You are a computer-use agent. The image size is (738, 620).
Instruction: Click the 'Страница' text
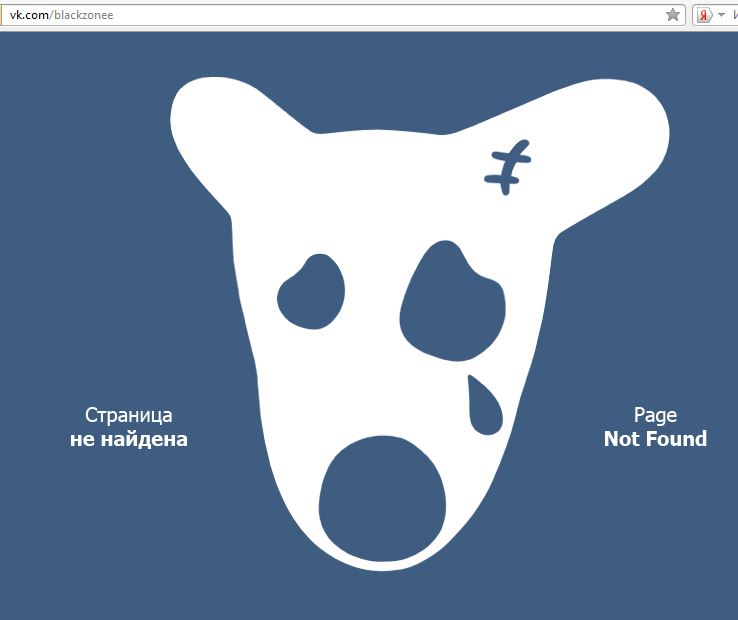pyautogui.click(x=128, y=415)
